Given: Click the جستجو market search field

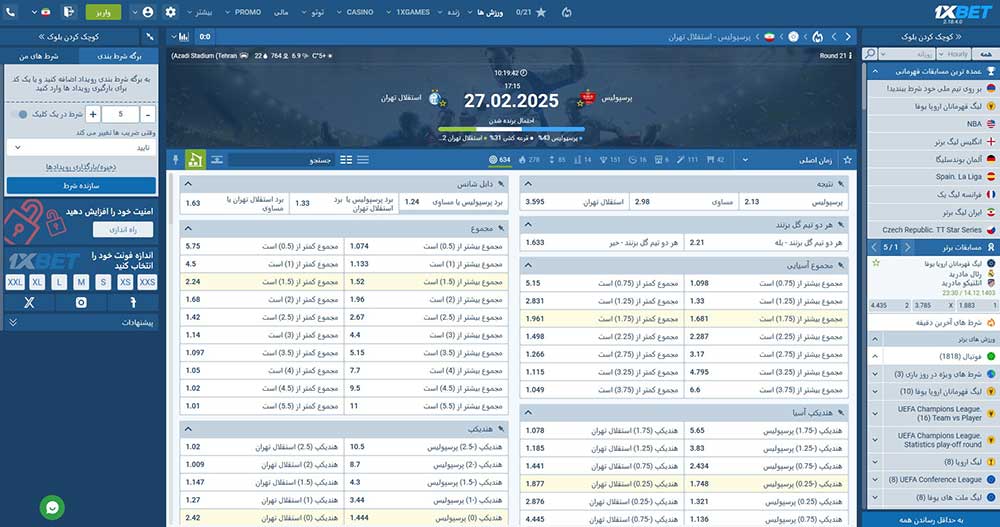Looking at the screenshot, I should [281, 160].
